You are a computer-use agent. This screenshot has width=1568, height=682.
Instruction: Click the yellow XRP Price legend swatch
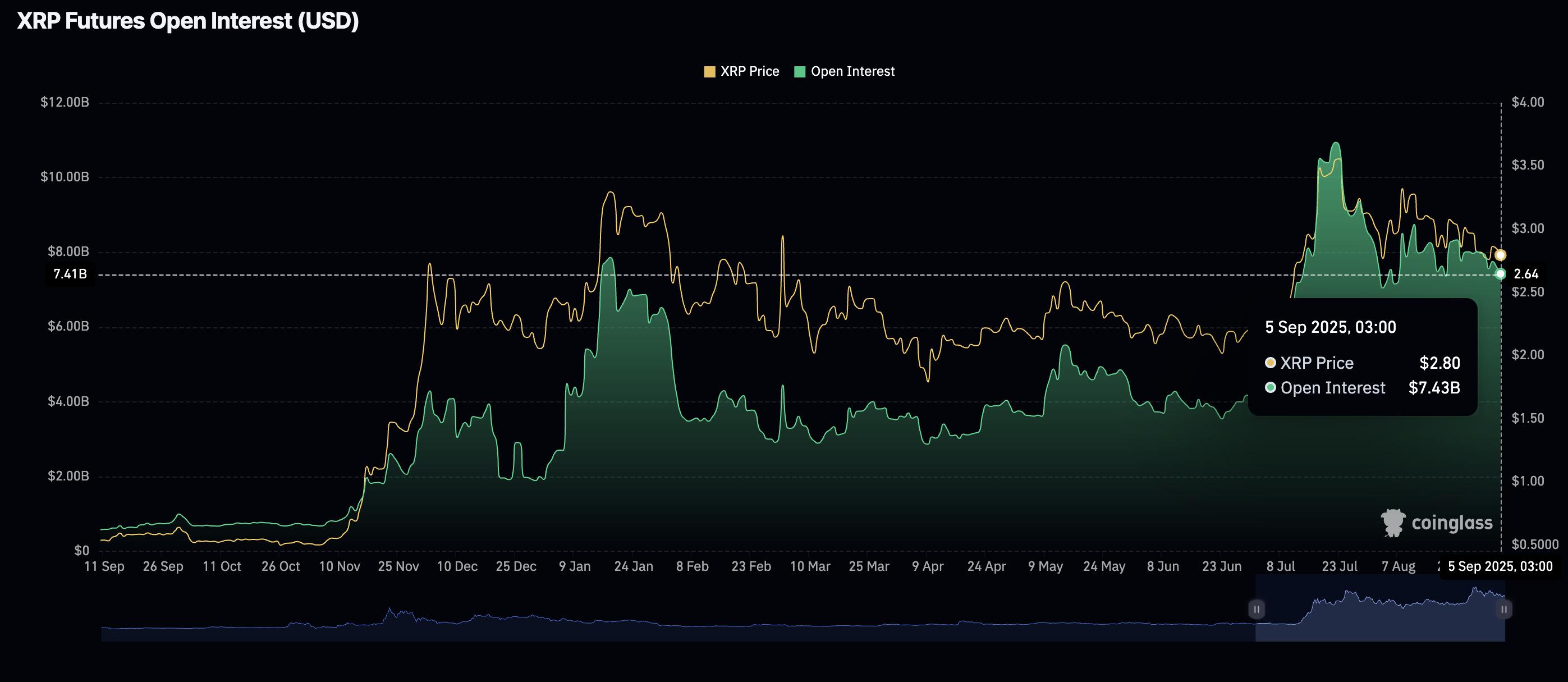coord(709,72)
